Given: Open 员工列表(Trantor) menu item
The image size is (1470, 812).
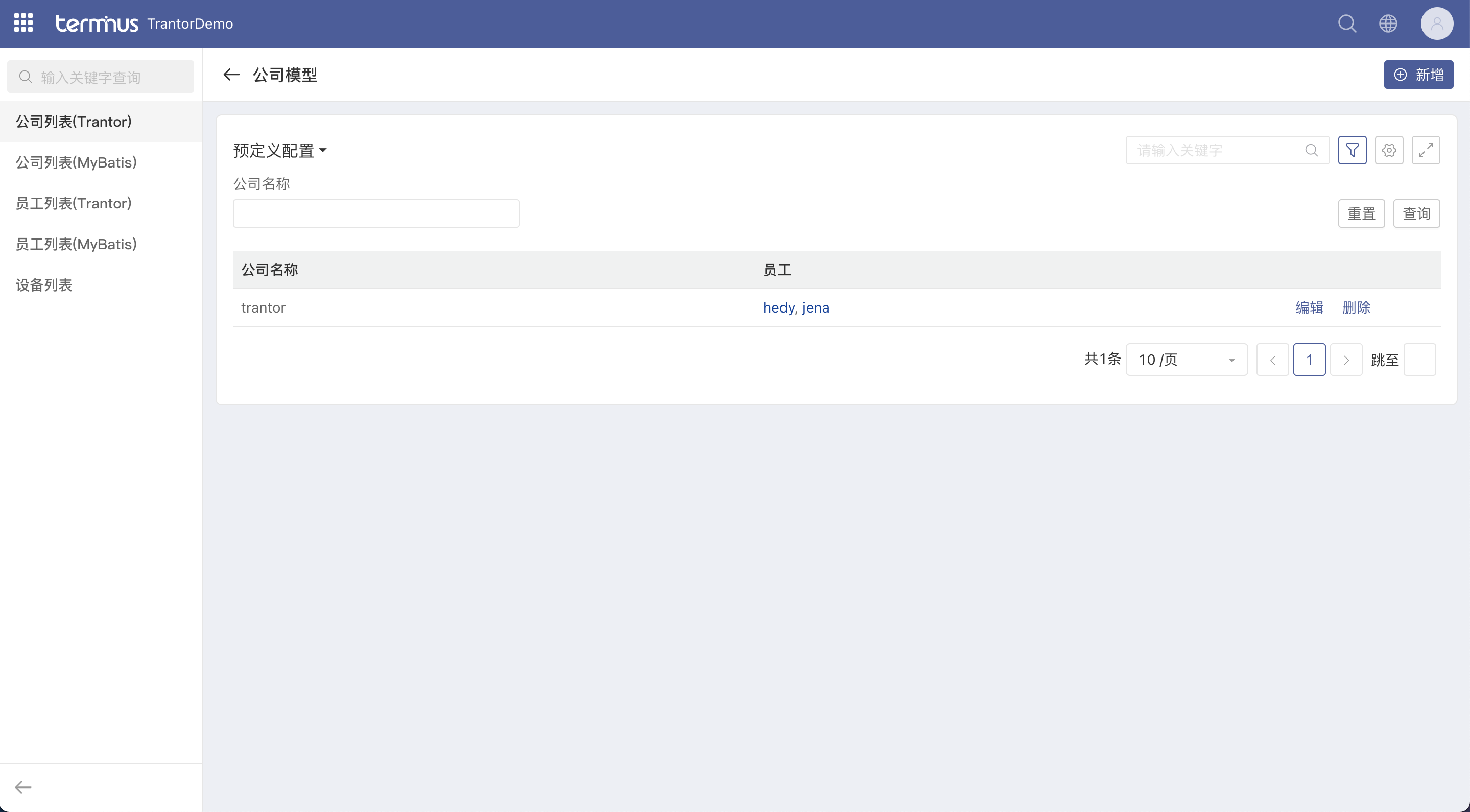Looking at the screenshot, I should pyautogui.click(x=74, y=203).
